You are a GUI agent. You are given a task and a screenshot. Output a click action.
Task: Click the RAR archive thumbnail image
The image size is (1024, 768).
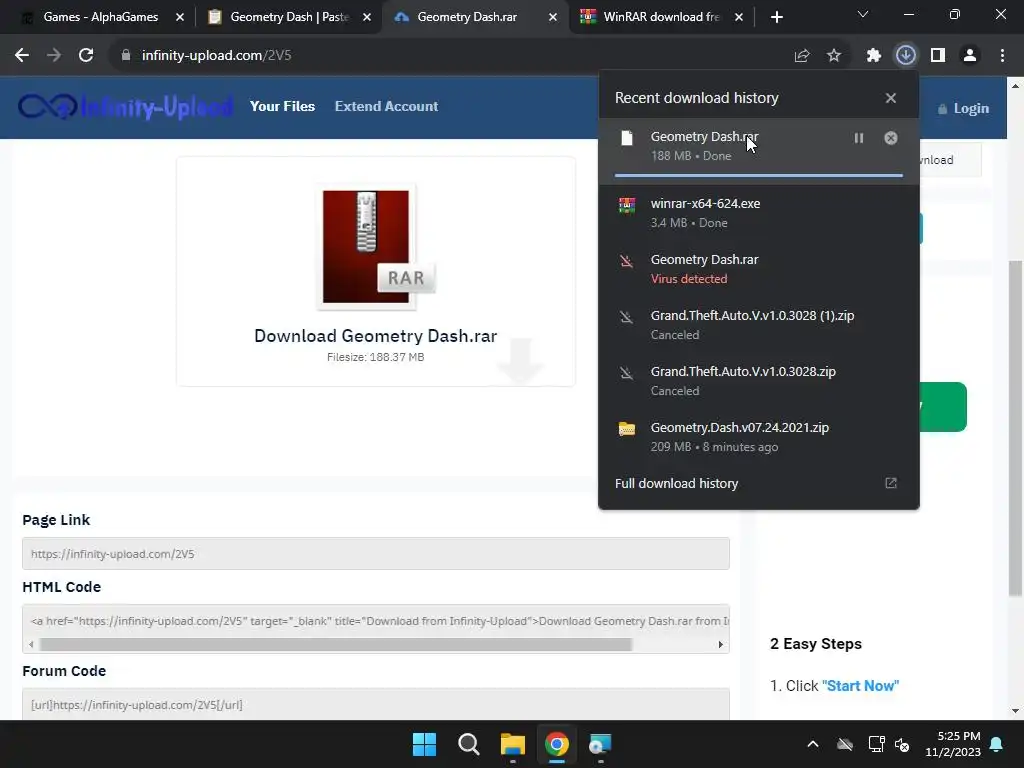point(376,247)
